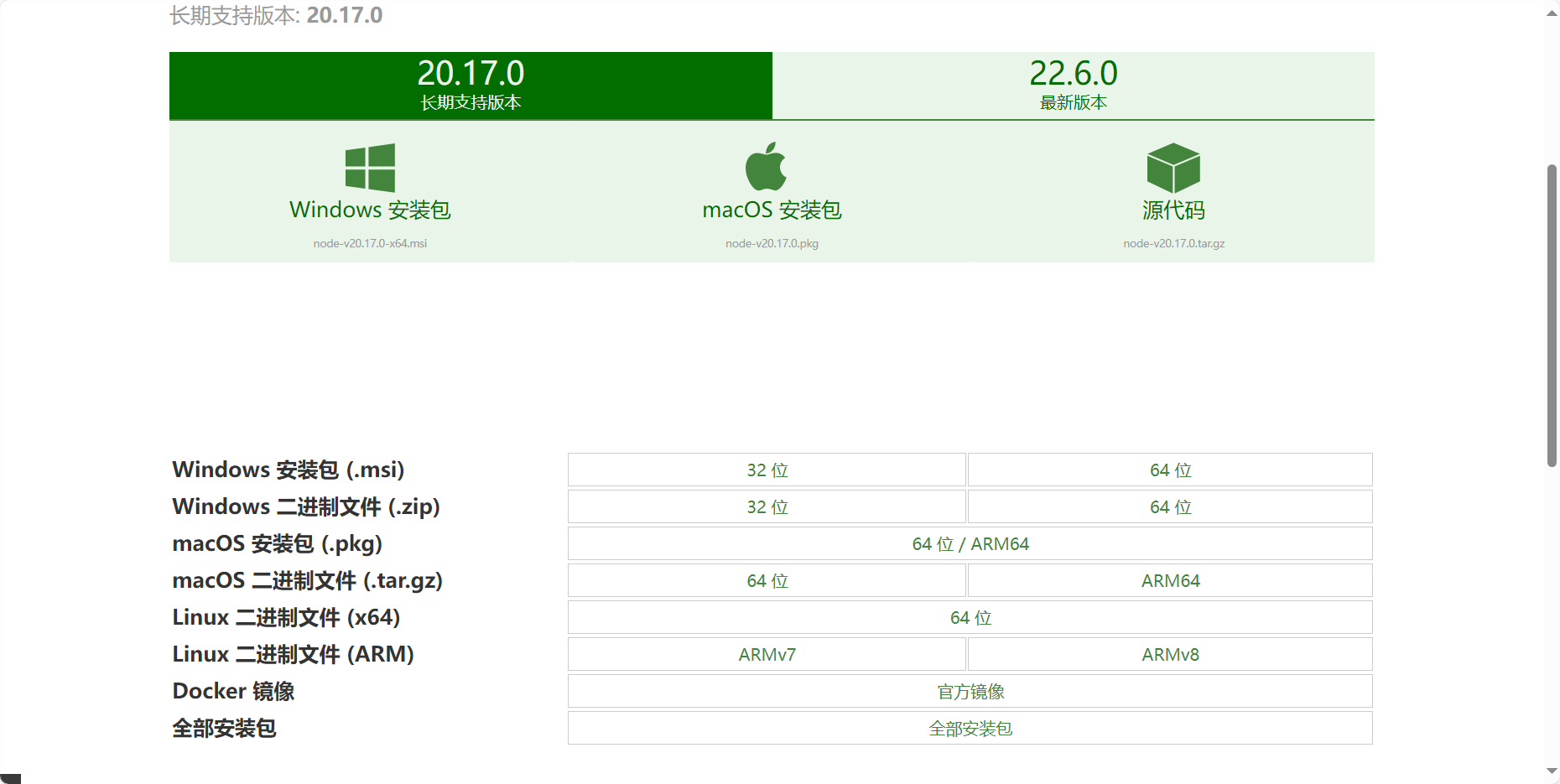Viewport: 1560px width, 784px height.
Task: Click the Windows logo installer icon
Action: (370, 168)
